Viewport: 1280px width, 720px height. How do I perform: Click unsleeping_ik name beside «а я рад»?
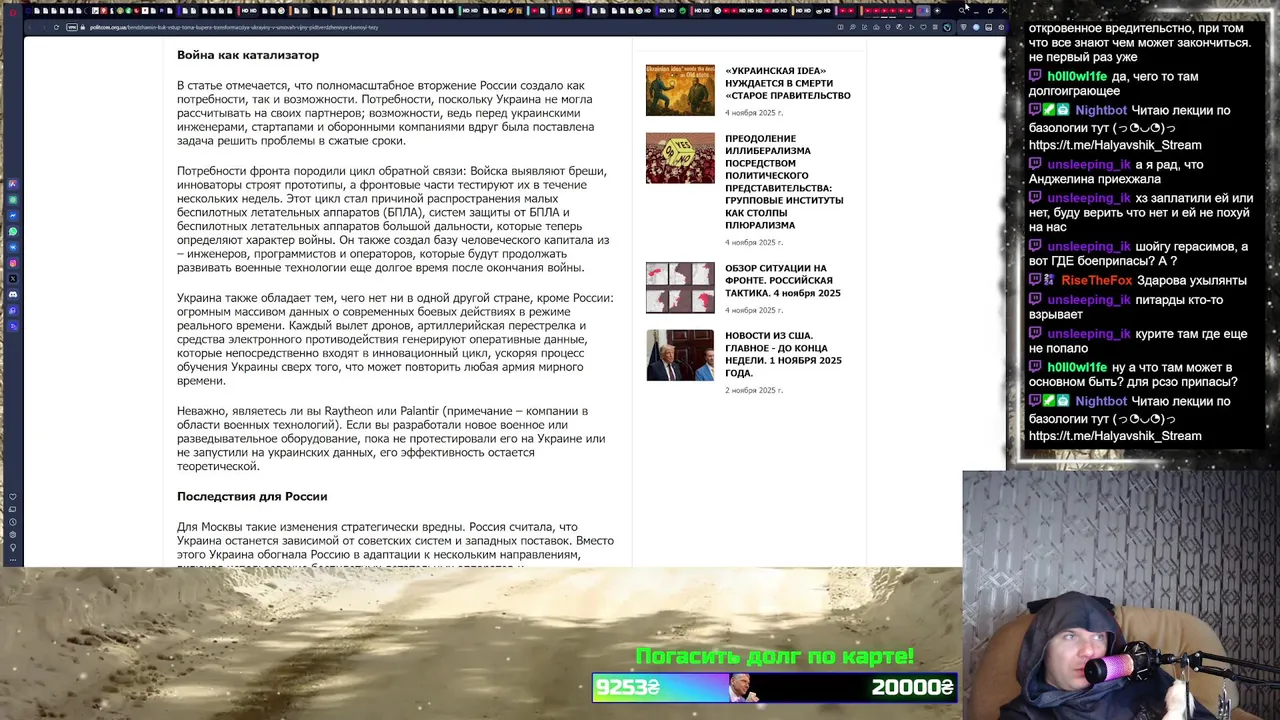pyautogui.click(x=1089, y=164)
